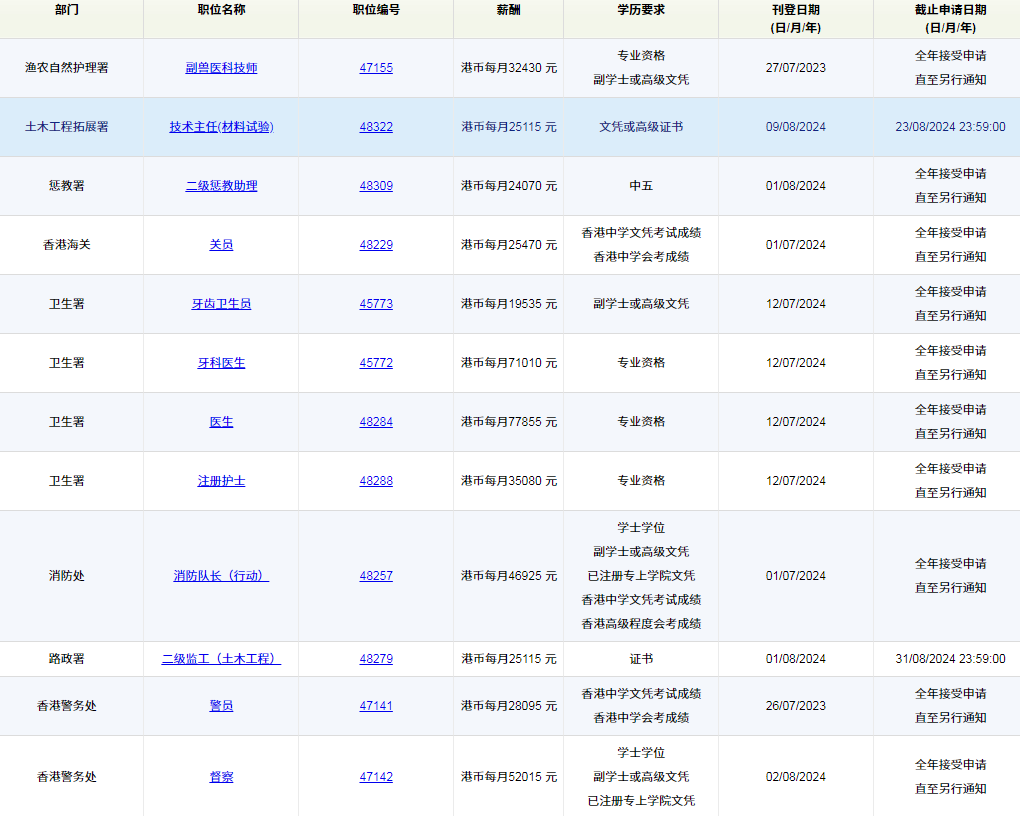1020x816 pixels.
Task: Open the 消防队长（行动） job link
Action: (x=221, y=576)
